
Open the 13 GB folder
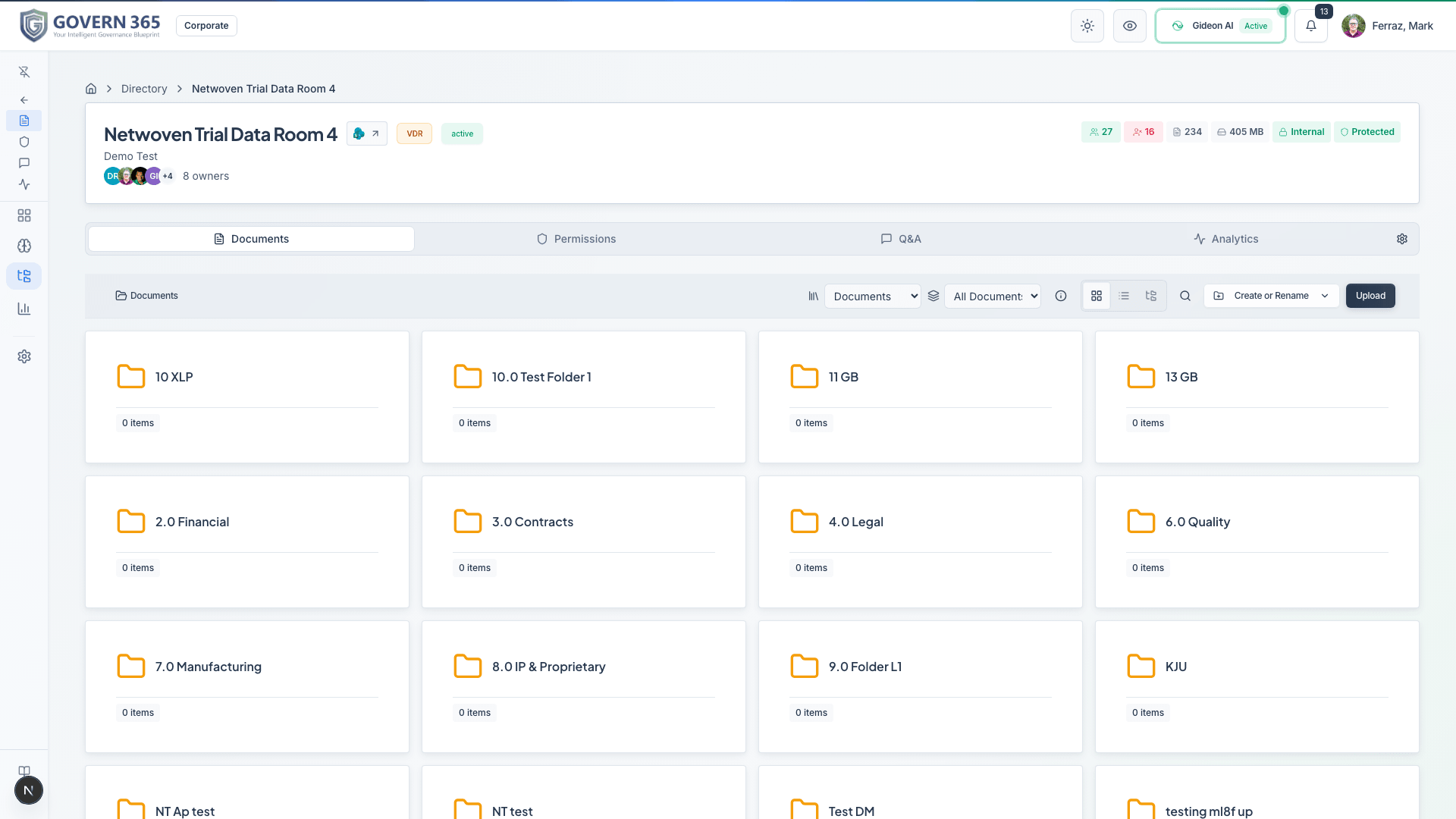tap(1257, 397)
